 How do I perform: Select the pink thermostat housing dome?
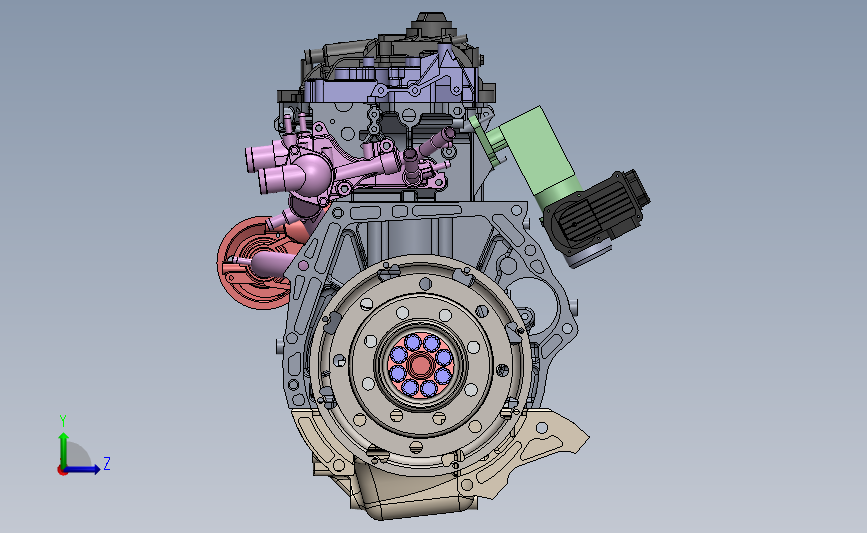[x=311, y=174]
